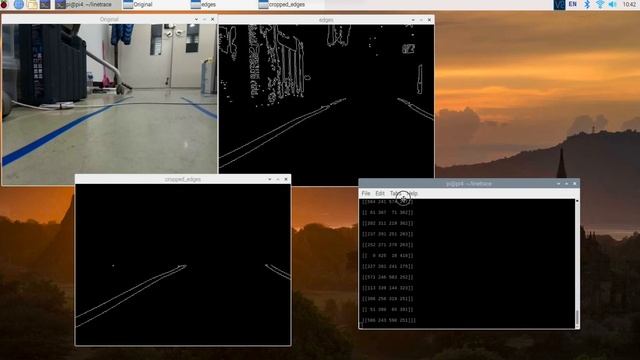Viewport: 640px width, 360px height.
Task: Maximize the terminal window
Action: [x=567, y=184]
